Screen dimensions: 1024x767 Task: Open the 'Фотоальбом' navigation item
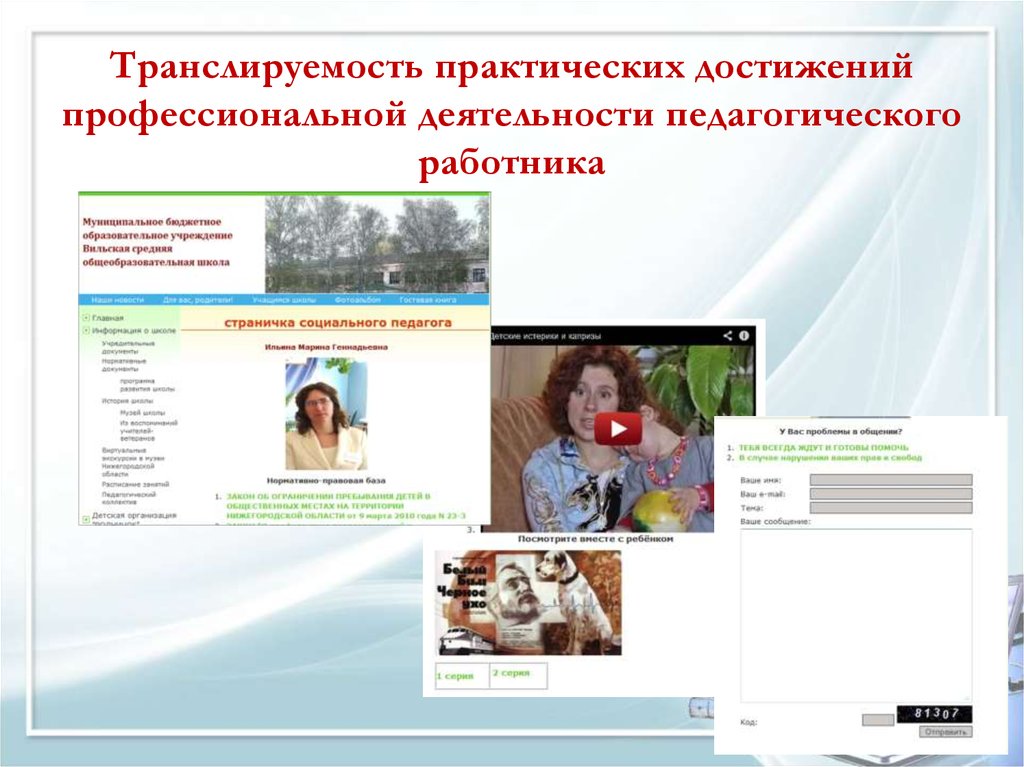[357, 299]
